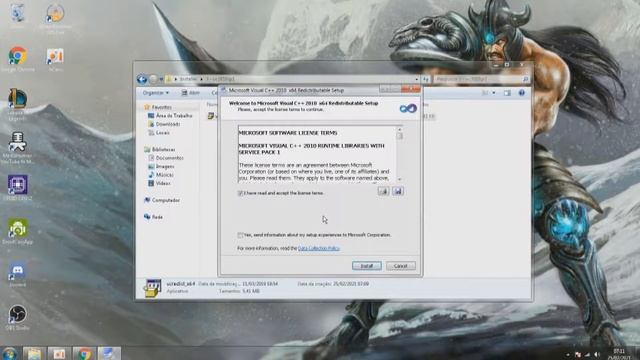The height and width of the screenshot is (360, 640).
Task: Click Explorer's Forward navigation button
Action: [153, 79]
